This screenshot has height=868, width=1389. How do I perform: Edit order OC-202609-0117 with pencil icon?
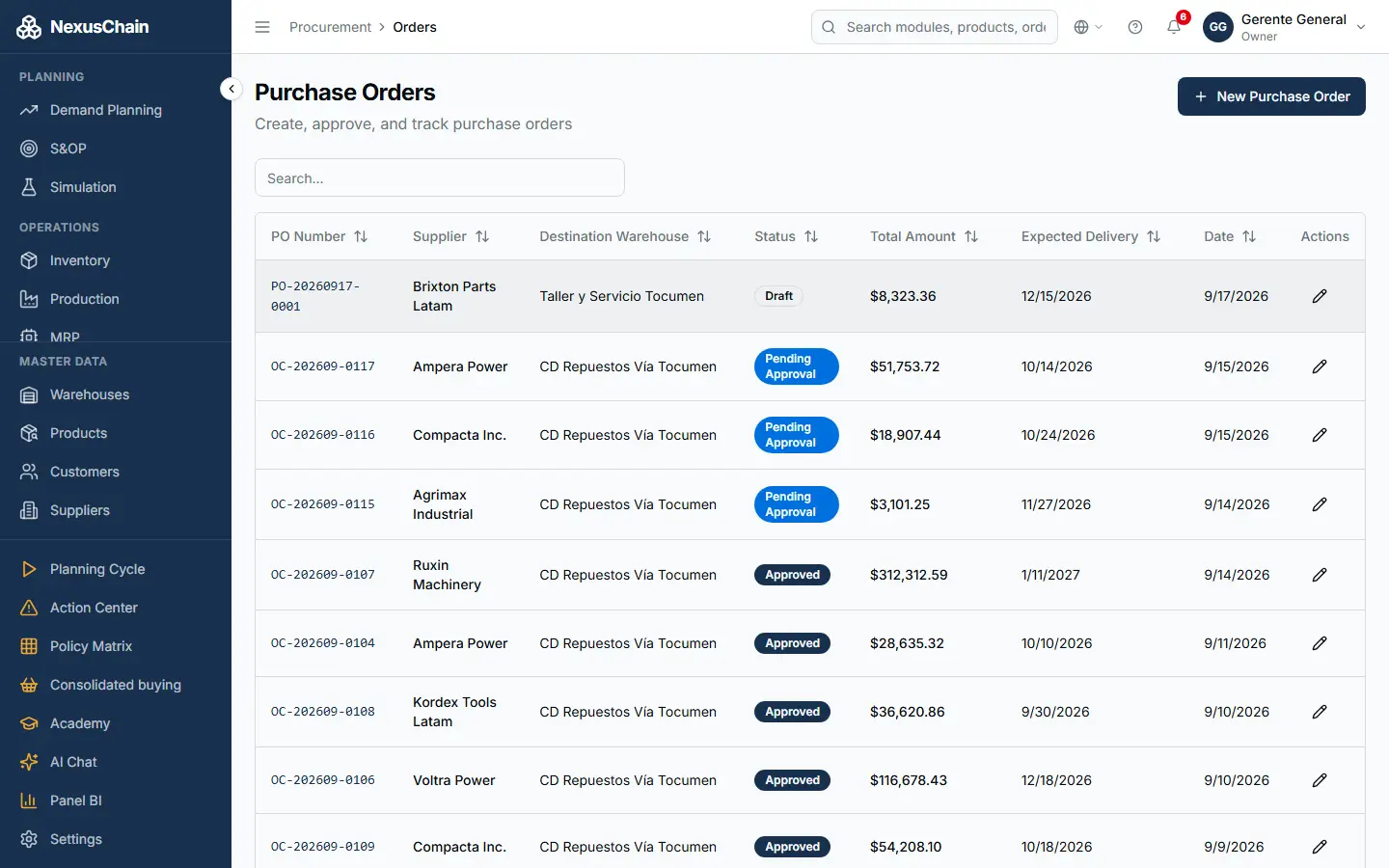click(x=1320, y=366)
